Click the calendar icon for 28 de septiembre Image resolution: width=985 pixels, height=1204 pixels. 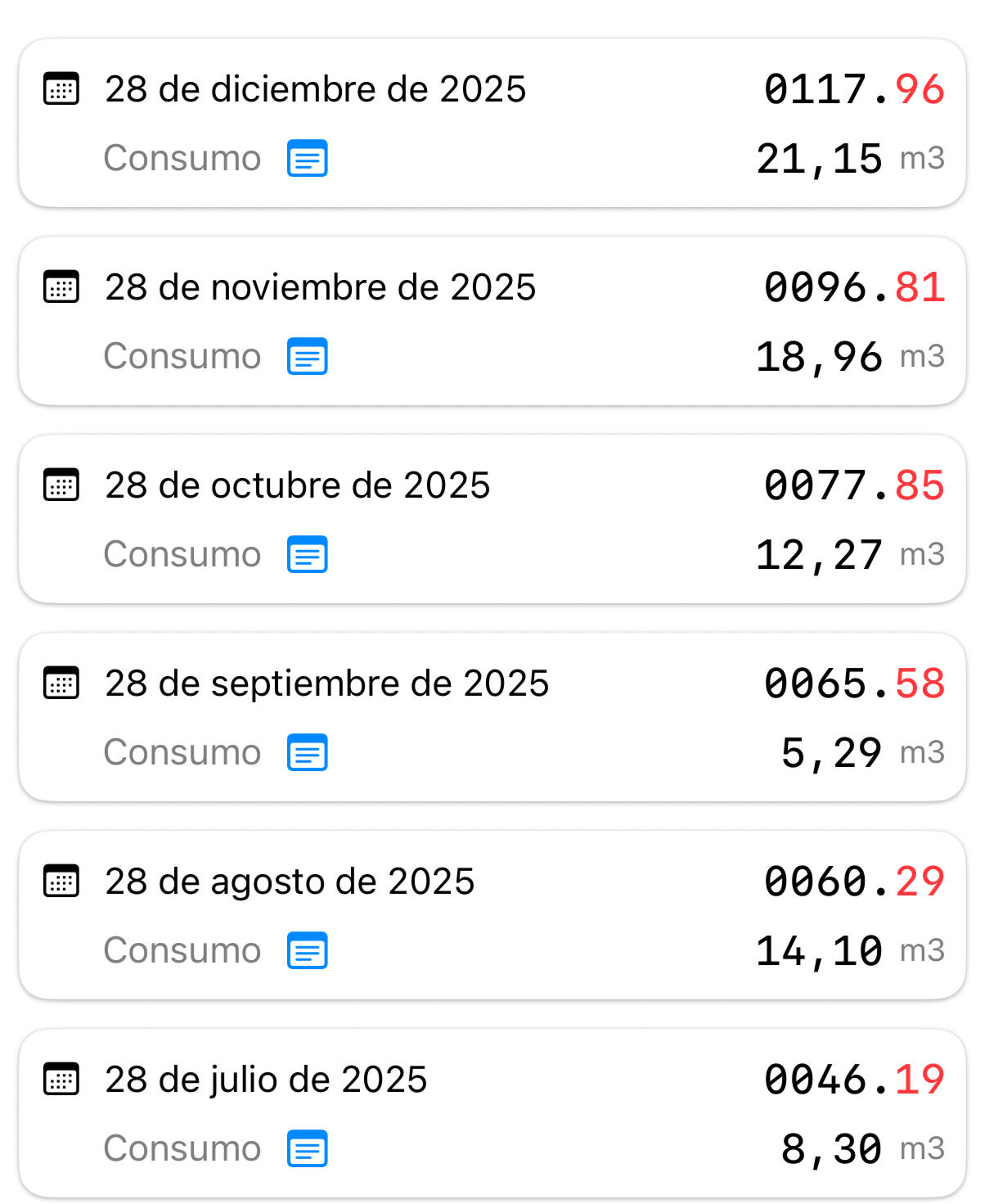pos(61,683)
